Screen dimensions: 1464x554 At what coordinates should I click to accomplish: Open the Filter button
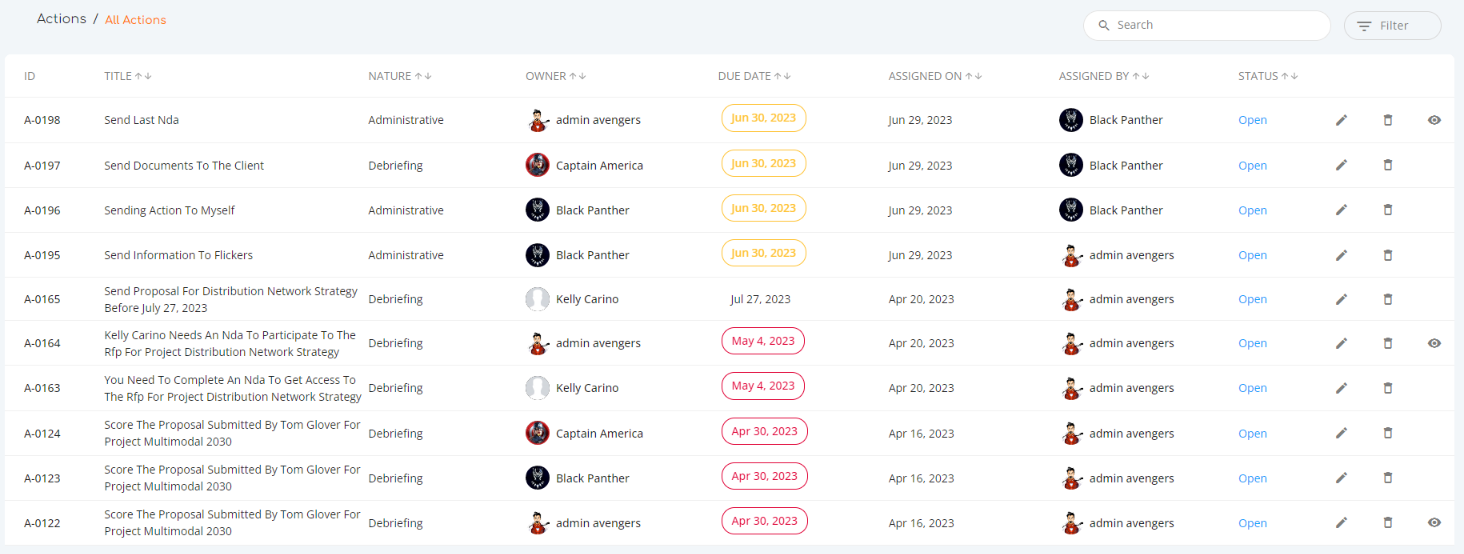click(1392, 26)
